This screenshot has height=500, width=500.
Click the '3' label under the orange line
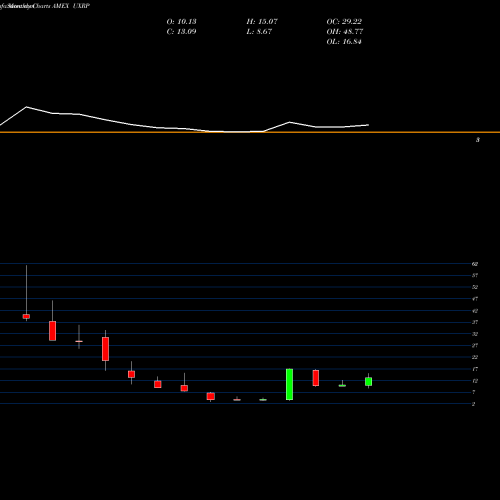[x=478, y=140]
